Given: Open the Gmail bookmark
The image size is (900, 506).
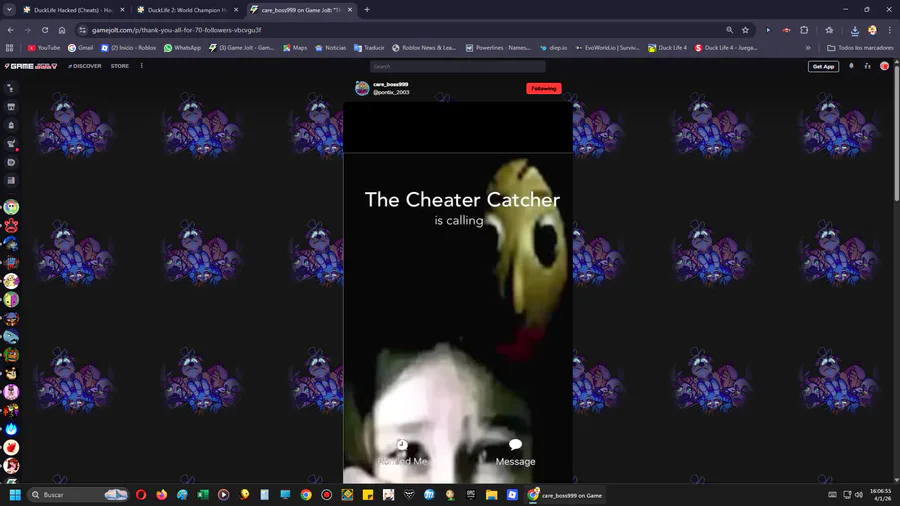Looking at the screenshot, I should point(80,48).
